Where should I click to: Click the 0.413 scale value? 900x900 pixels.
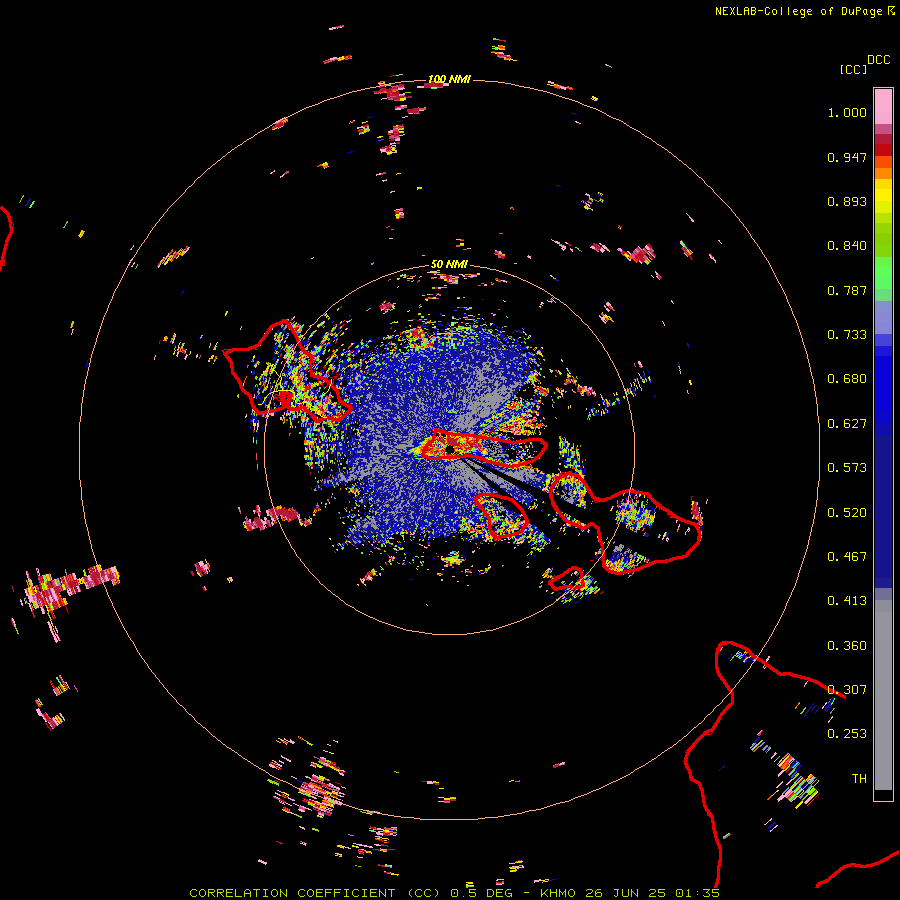click(x=847, y=601)
